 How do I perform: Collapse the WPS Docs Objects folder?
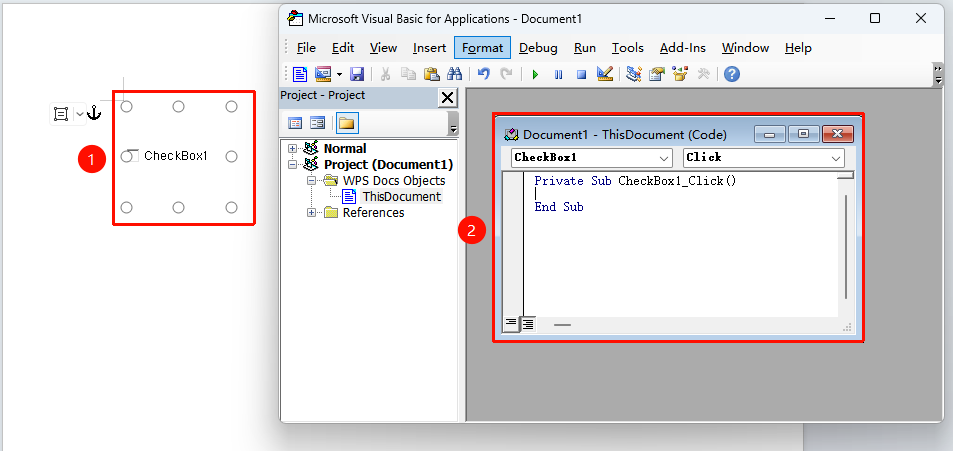[x=312, y=181]
